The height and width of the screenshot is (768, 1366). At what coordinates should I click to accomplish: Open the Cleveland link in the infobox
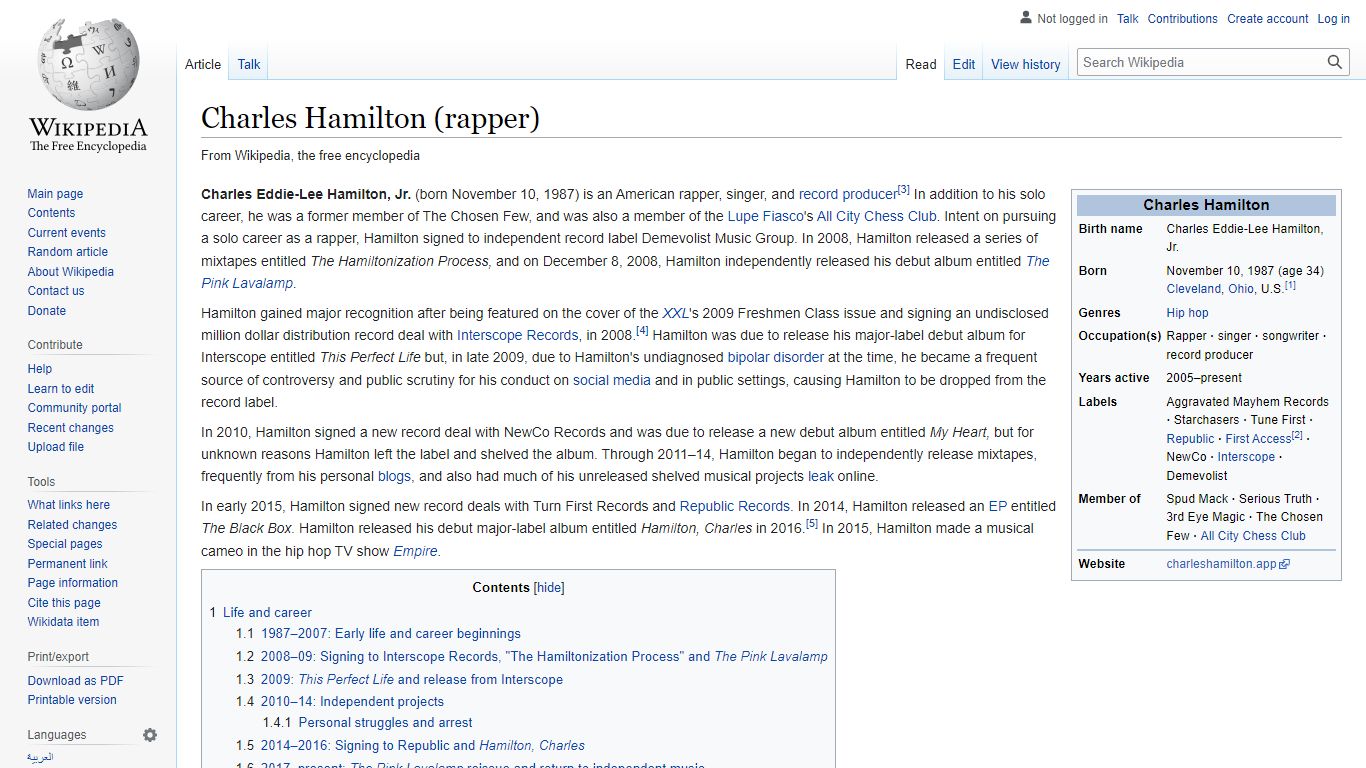(x=1194, y=289)
